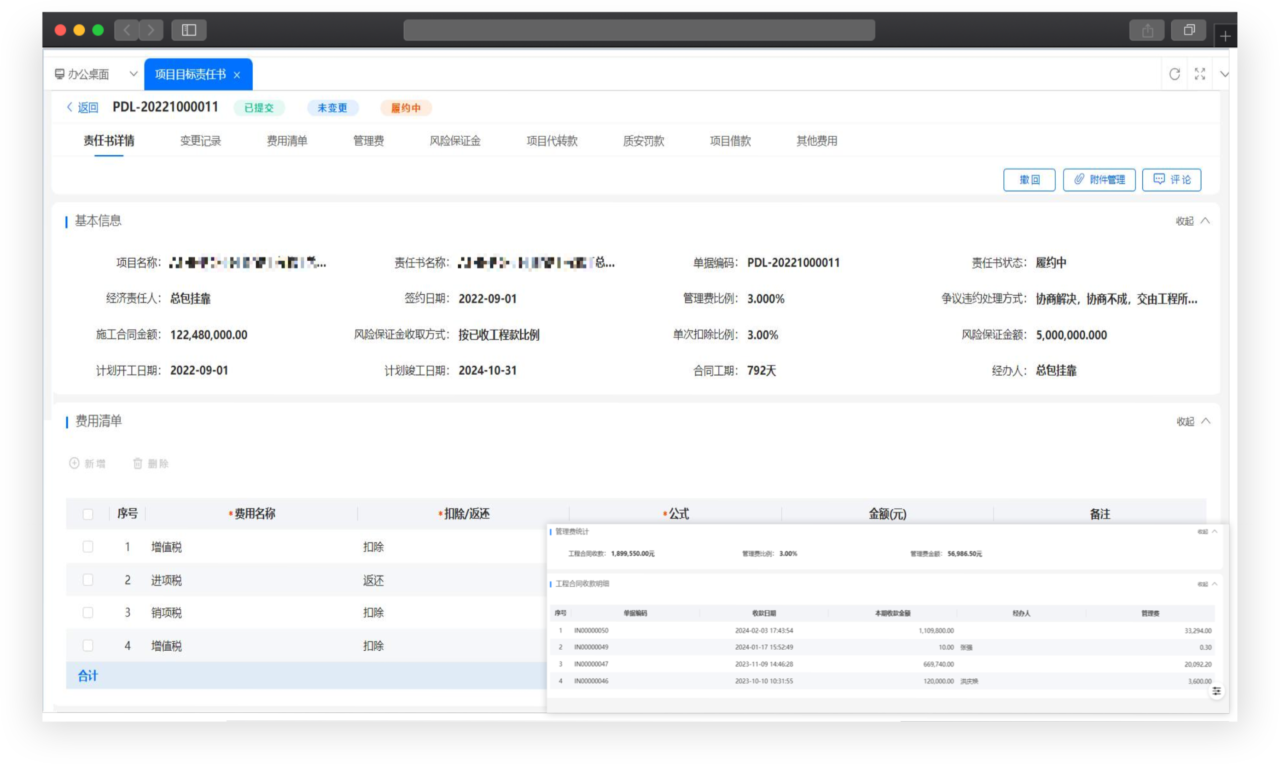Click the browser address bar
Viewport: 1280px width, 764px height.
click(x=639, y=30)
